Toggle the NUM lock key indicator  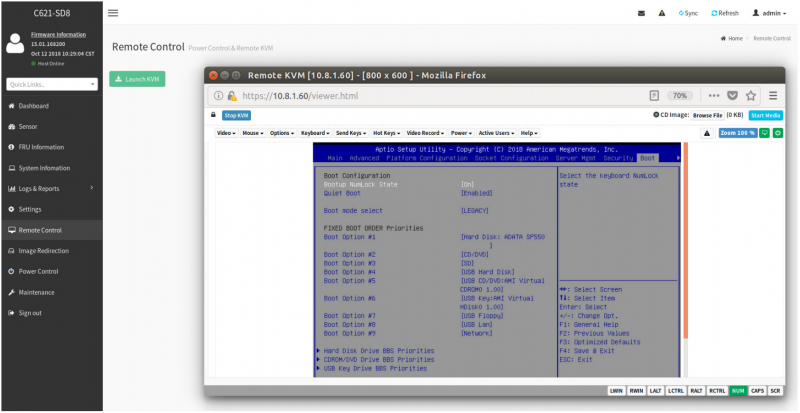point(738,390)
